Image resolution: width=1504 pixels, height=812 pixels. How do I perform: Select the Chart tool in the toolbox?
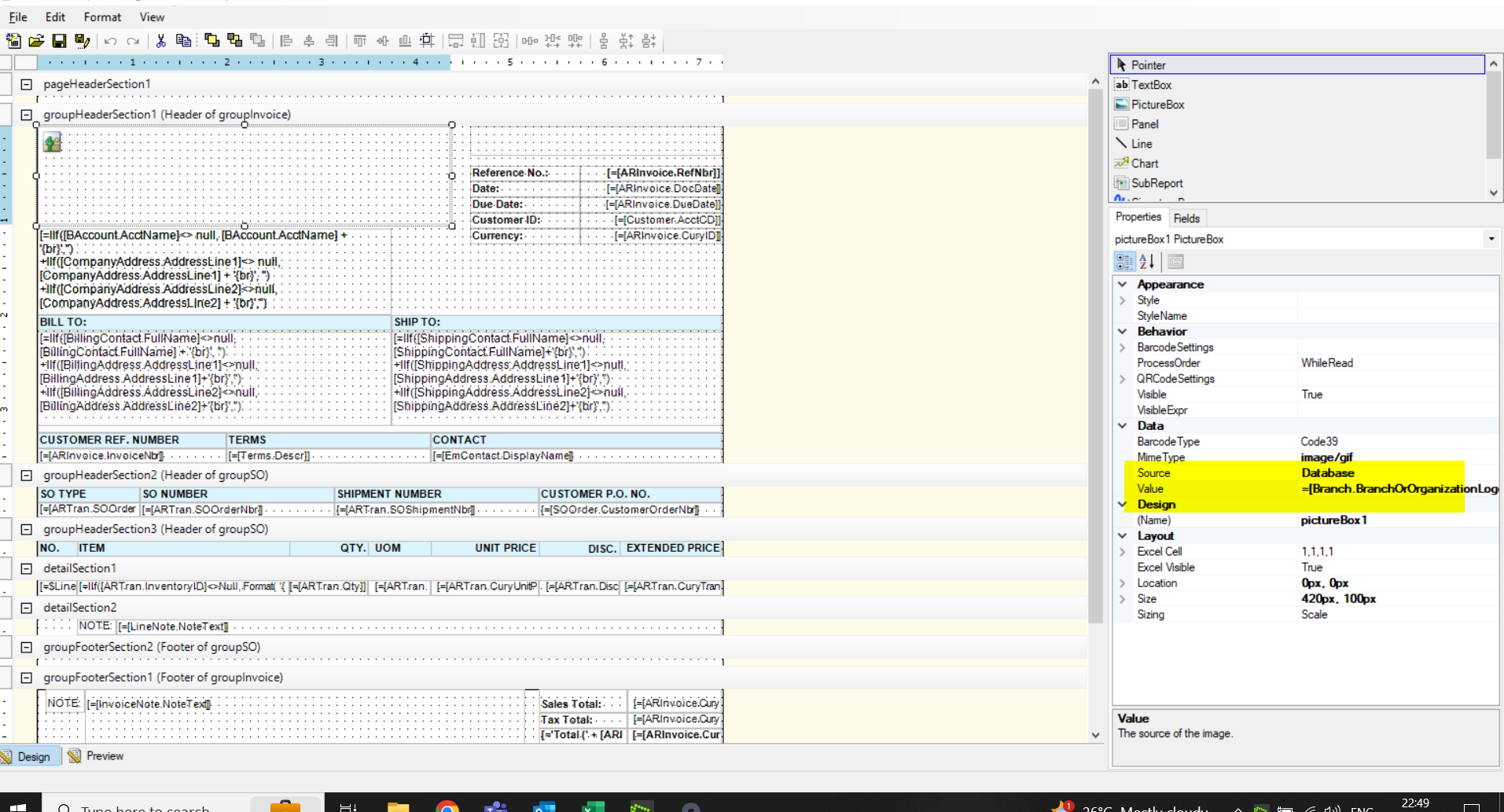coord(1296,164)
